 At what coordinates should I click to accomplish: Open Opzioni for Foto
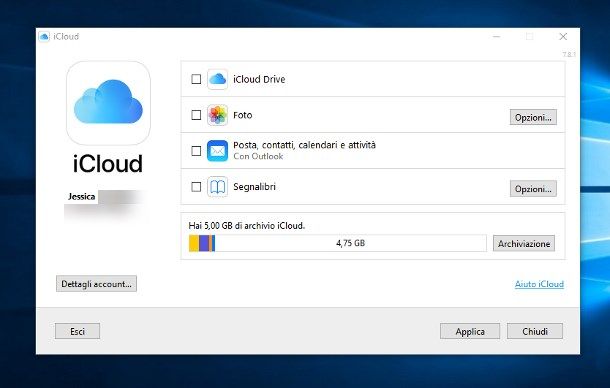pos(533,117)
